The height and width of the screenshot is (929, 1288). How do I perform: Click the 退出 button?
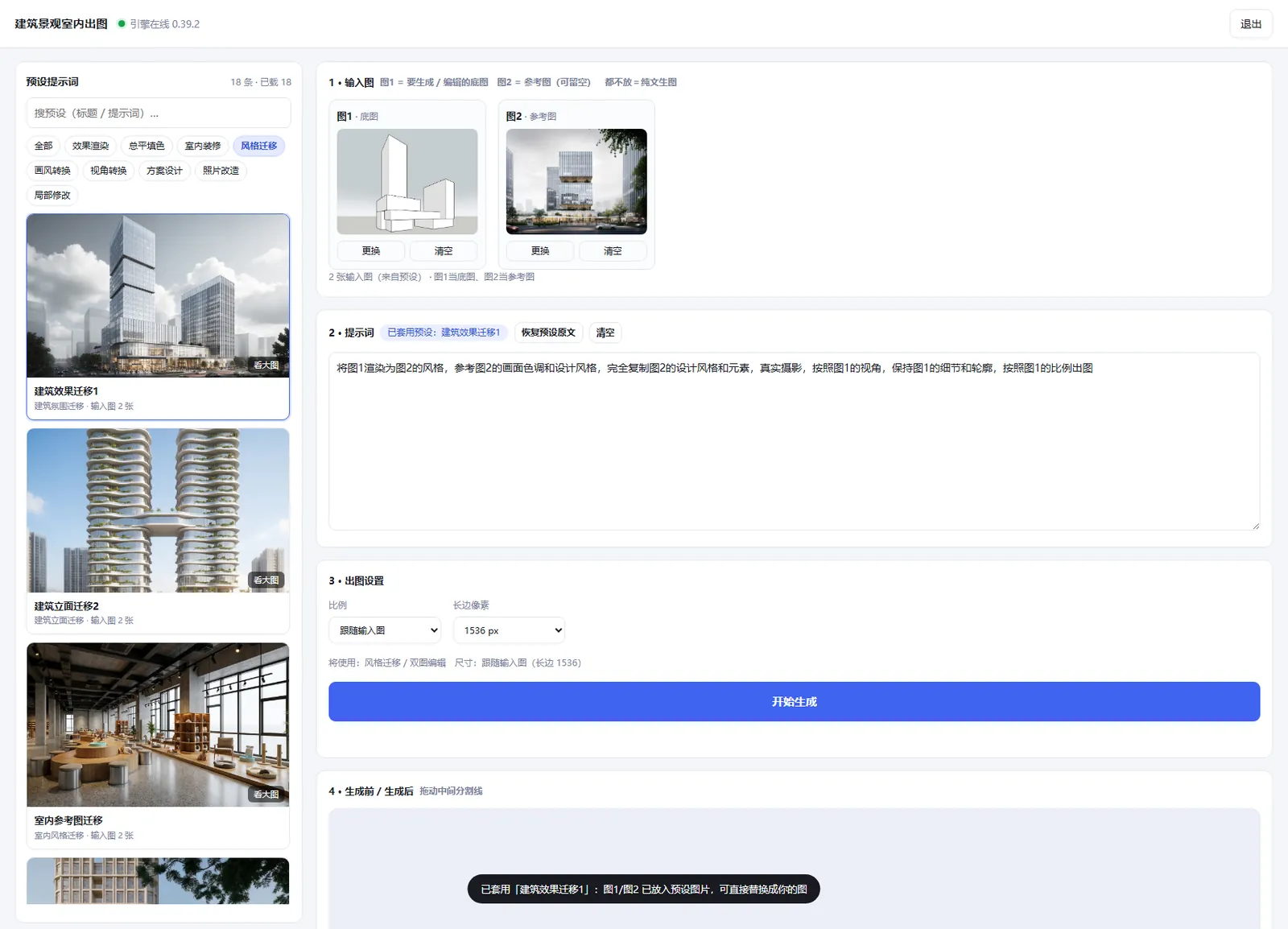[1251, 24]
